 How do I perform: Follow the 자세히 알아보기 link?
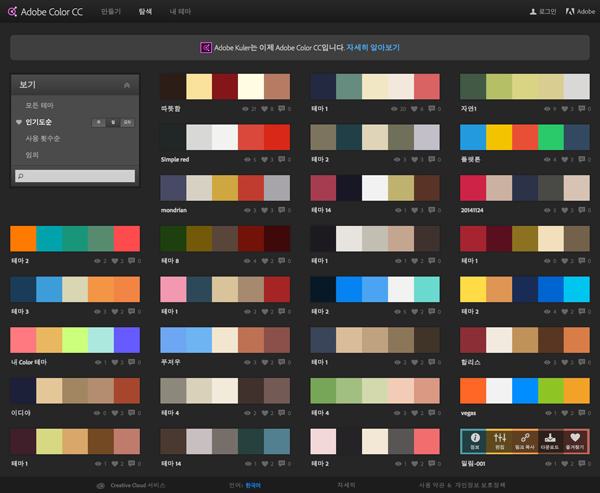372,47
